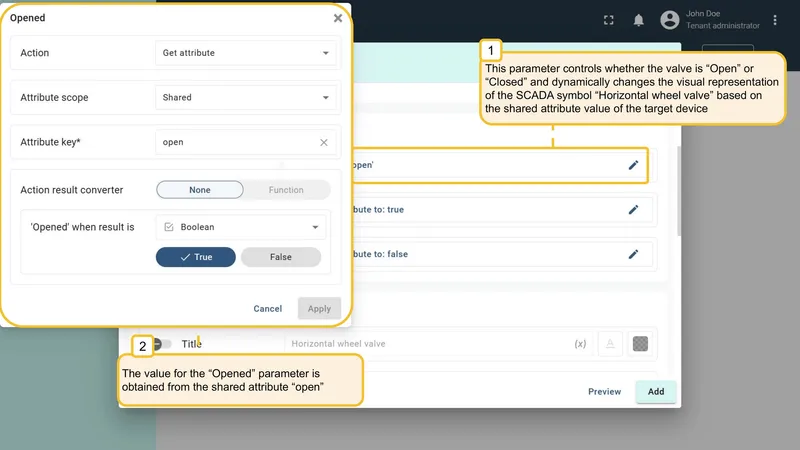Screen dimensions: 800x450
Task: Clear the Attribute key field
Action: point(323,142)
